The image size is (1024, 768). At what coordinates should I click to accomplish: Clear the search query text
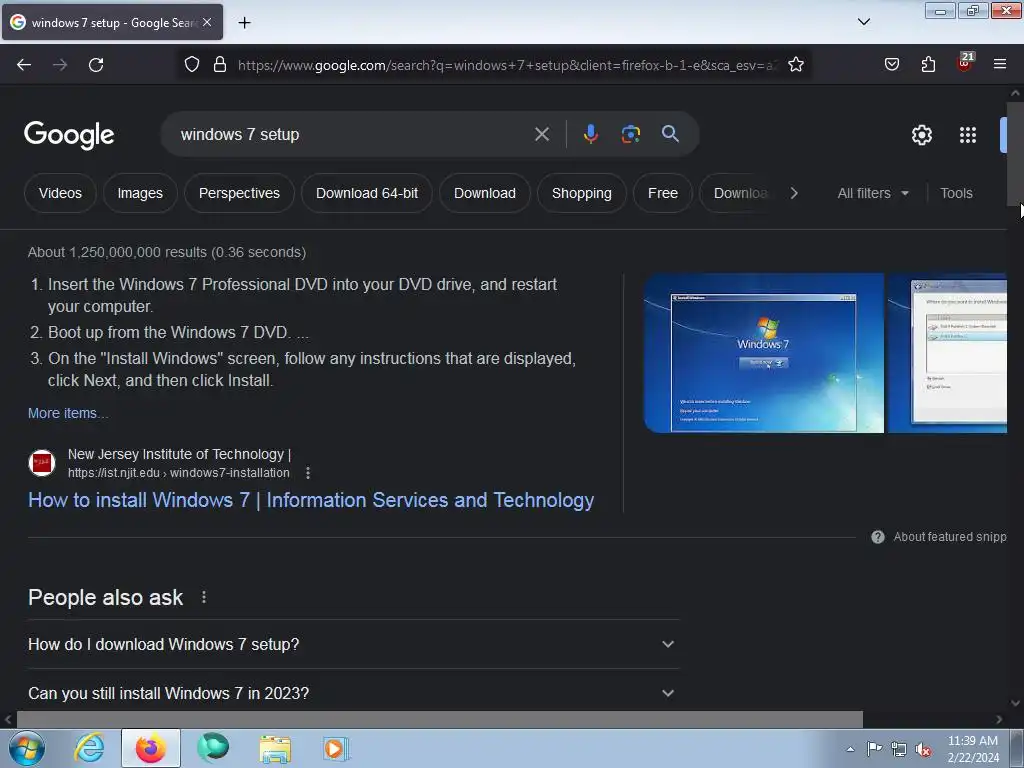point(542,135)
